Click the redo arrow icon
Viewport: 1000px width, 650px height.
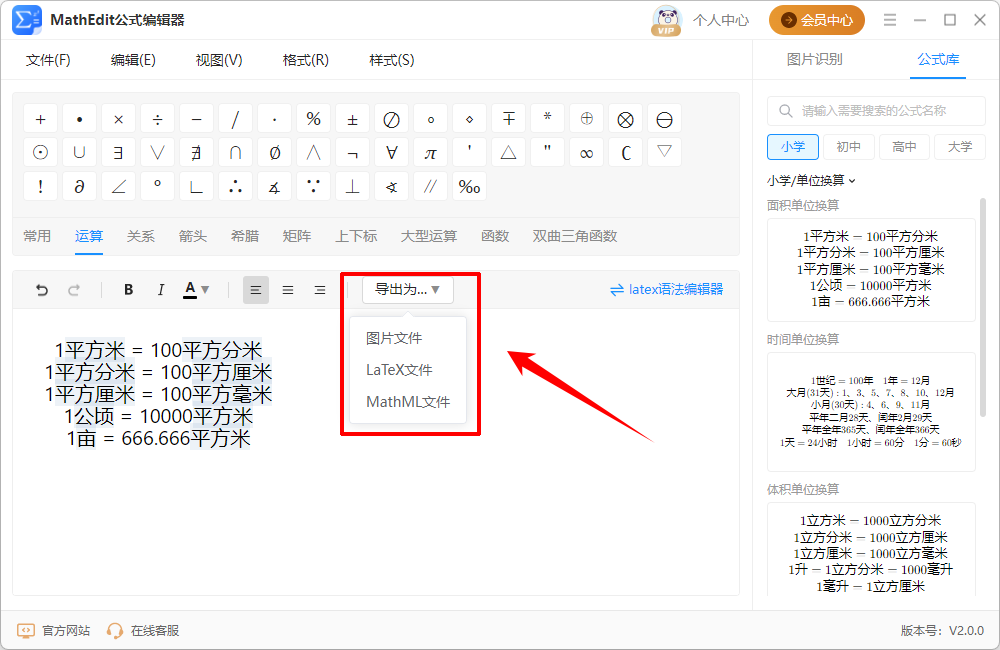(x=74, y=290)
